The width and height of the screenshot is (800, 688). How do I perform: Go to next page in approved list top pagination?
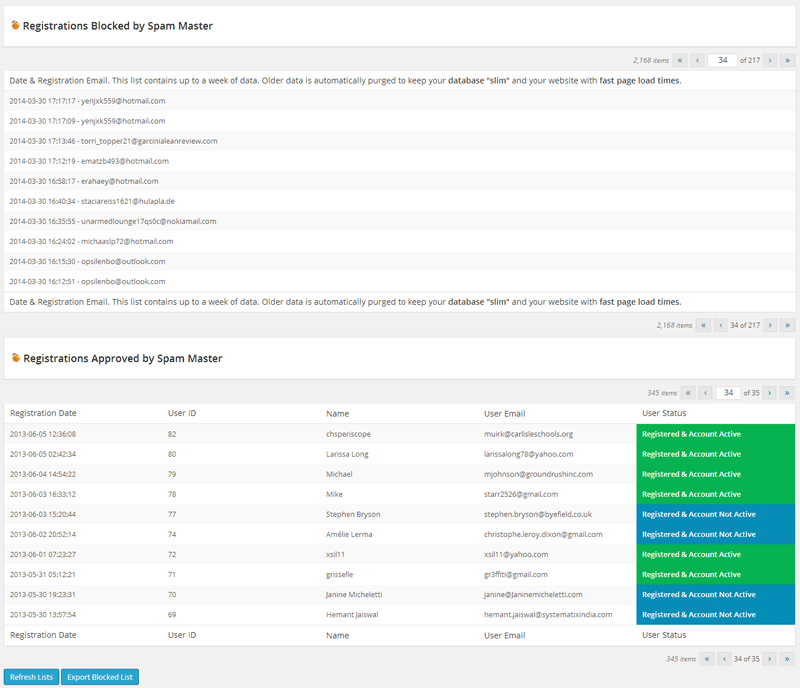coord(769,393)
